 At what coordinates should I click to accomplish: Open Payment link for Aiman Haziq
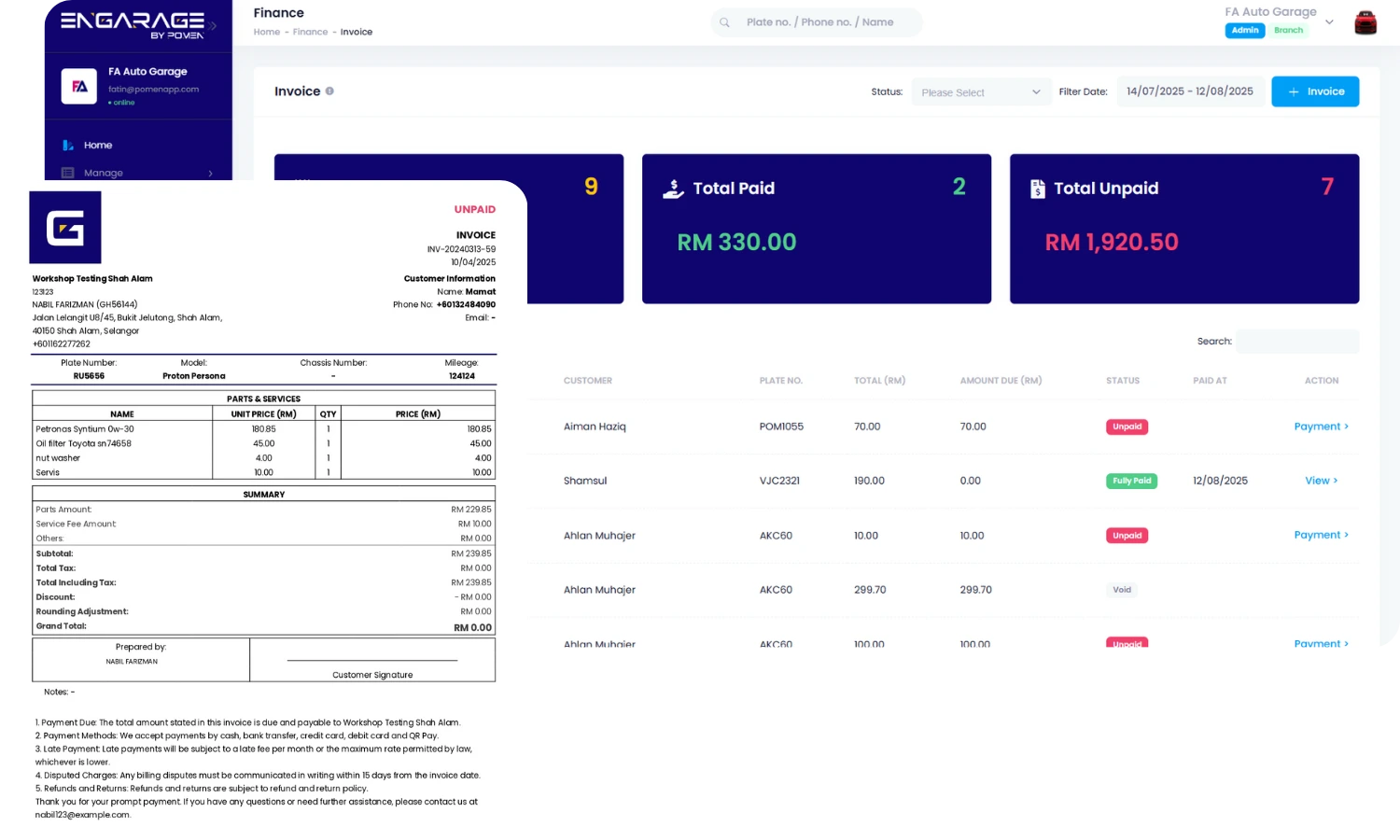[x=1320, y=427]
